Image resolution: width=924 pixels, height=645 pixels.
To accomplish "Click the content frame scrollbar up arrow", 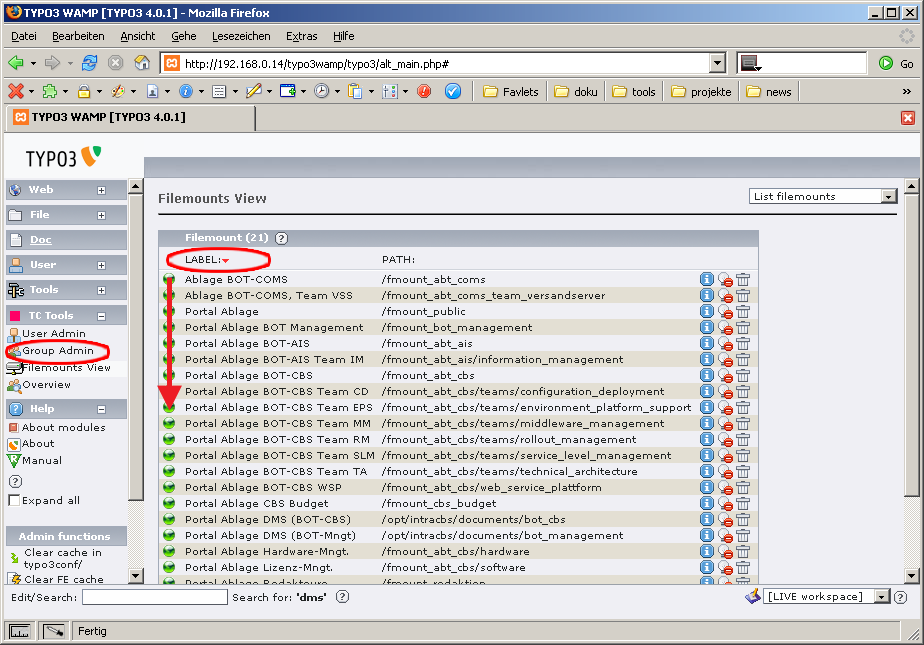I will point(911,187).
